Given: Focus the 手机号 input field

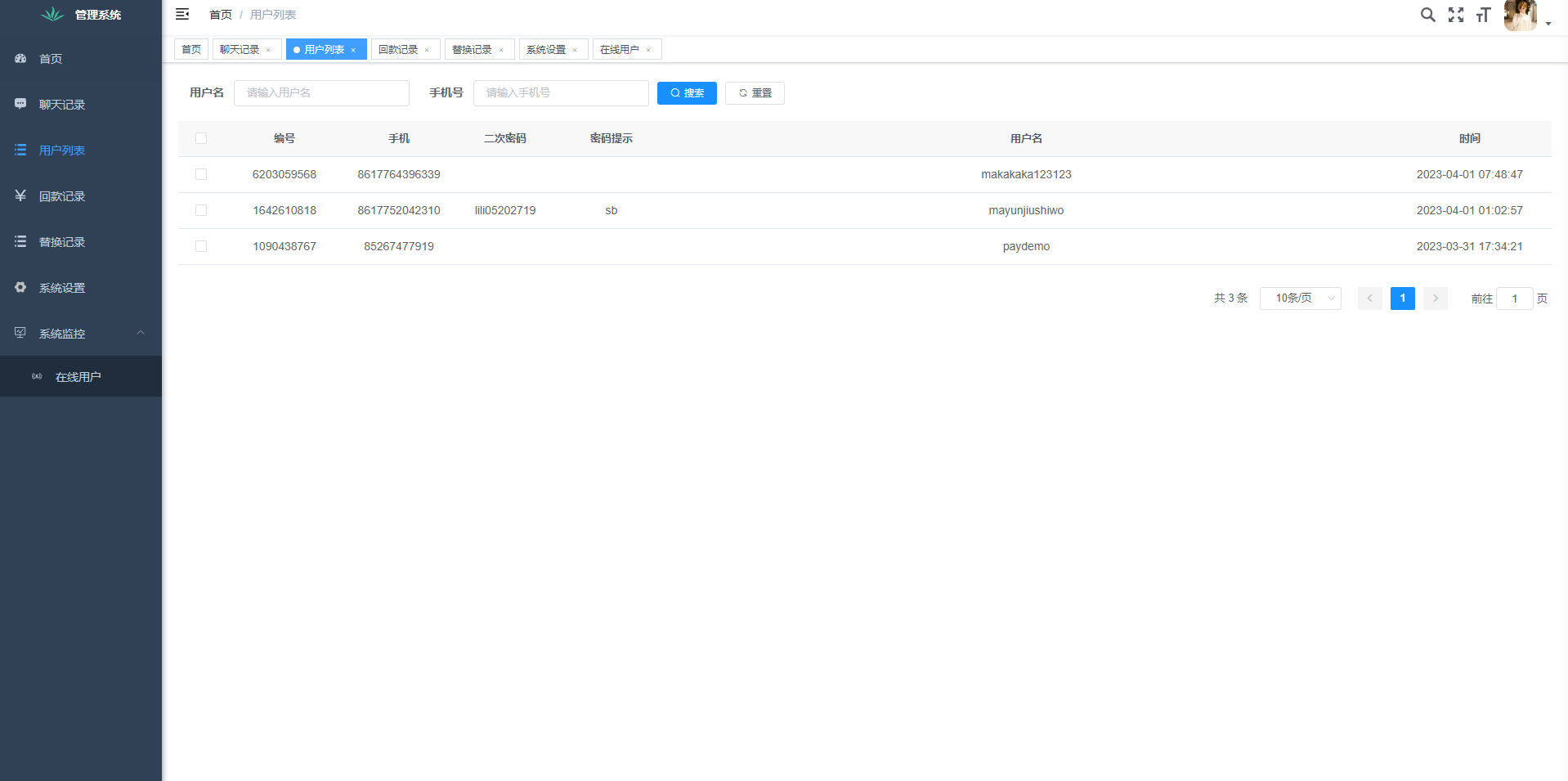Looking at the screenshot, I should click(x=561, y=93).
